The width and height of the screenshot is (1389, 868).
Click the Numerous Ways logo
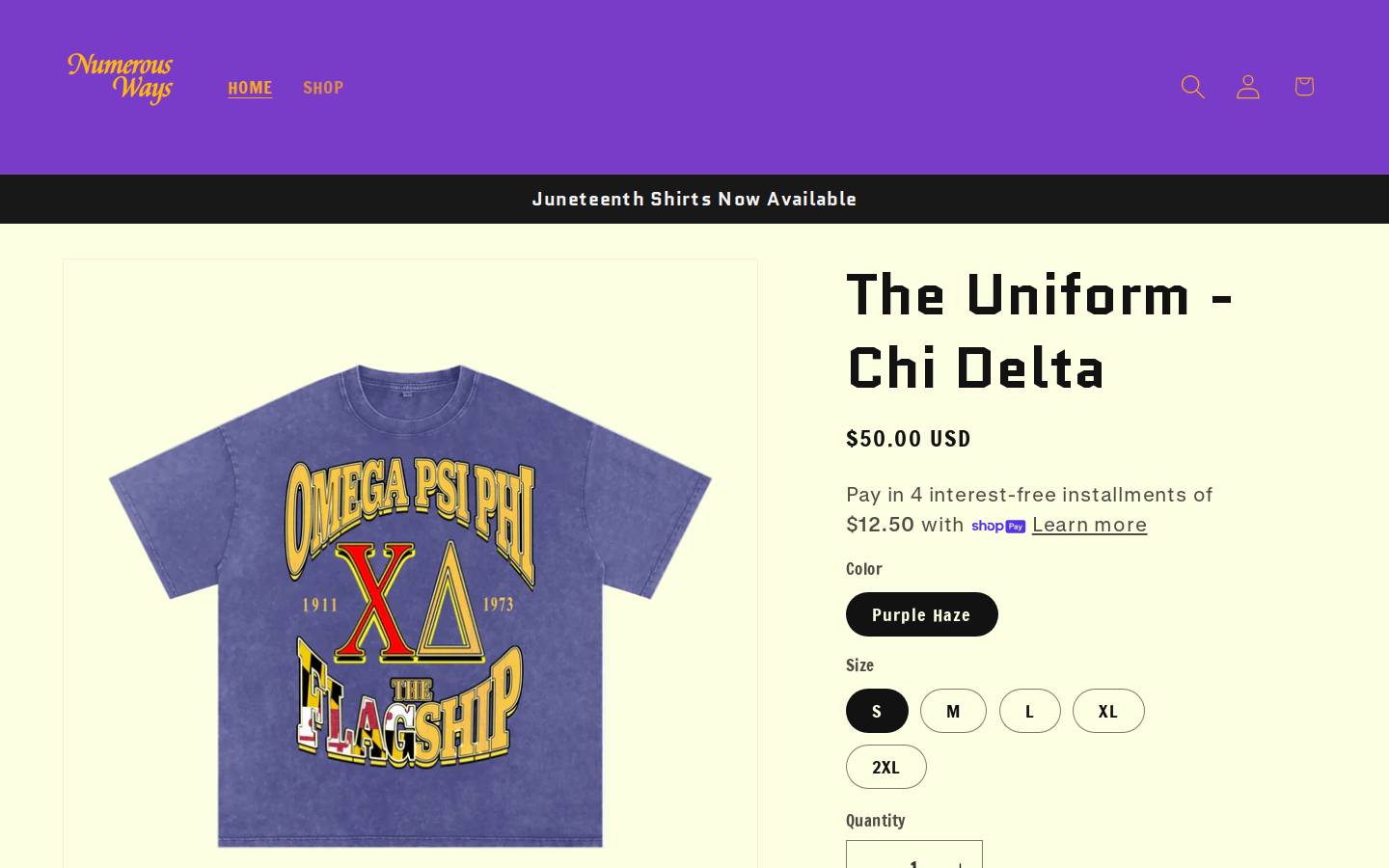121,79
